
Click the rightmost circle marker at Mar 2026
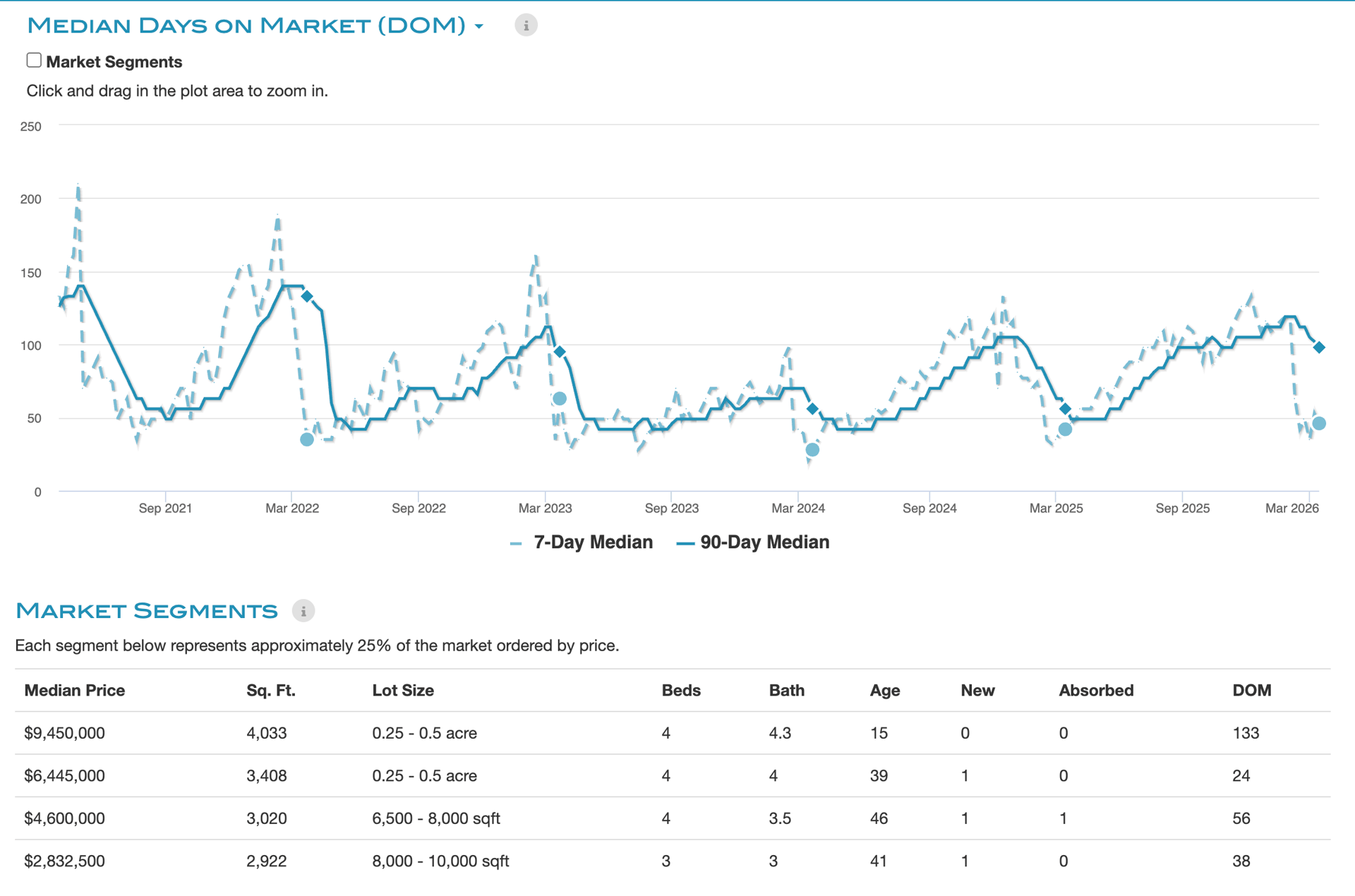[1318, 423]
